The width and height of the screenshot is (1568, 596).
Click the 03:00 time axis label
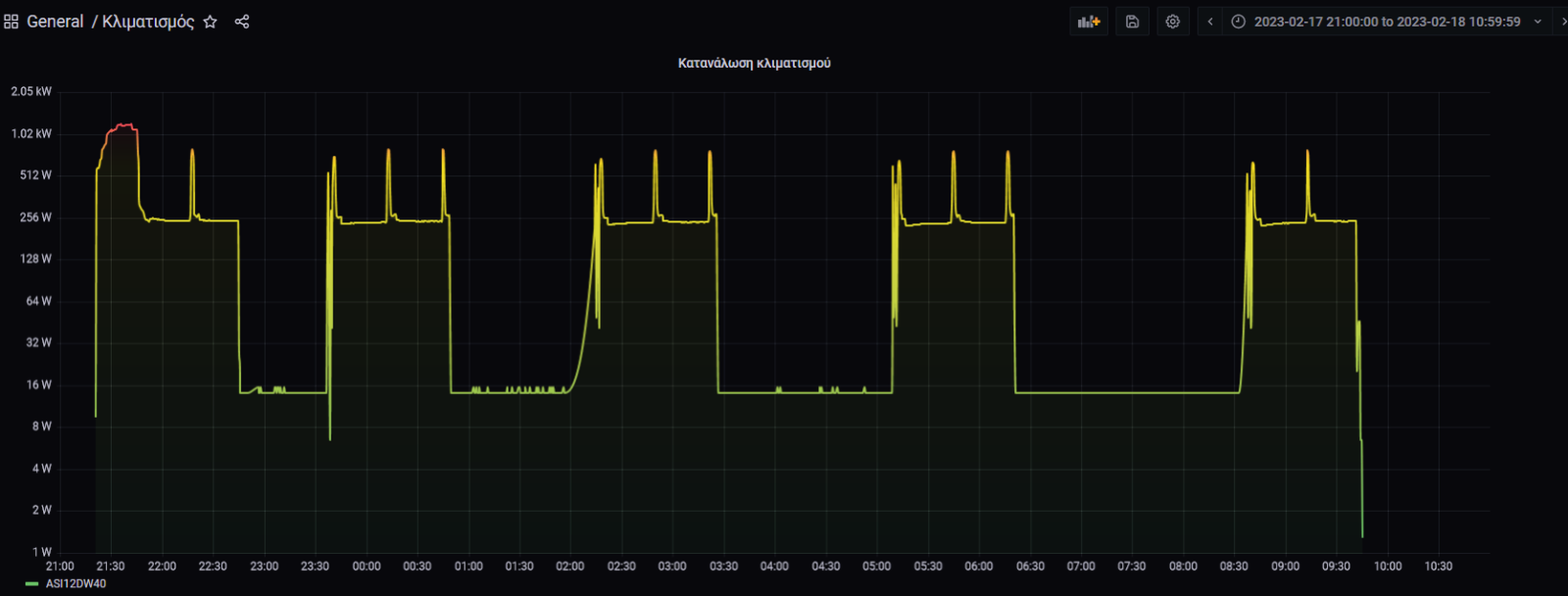pos(672,567)
